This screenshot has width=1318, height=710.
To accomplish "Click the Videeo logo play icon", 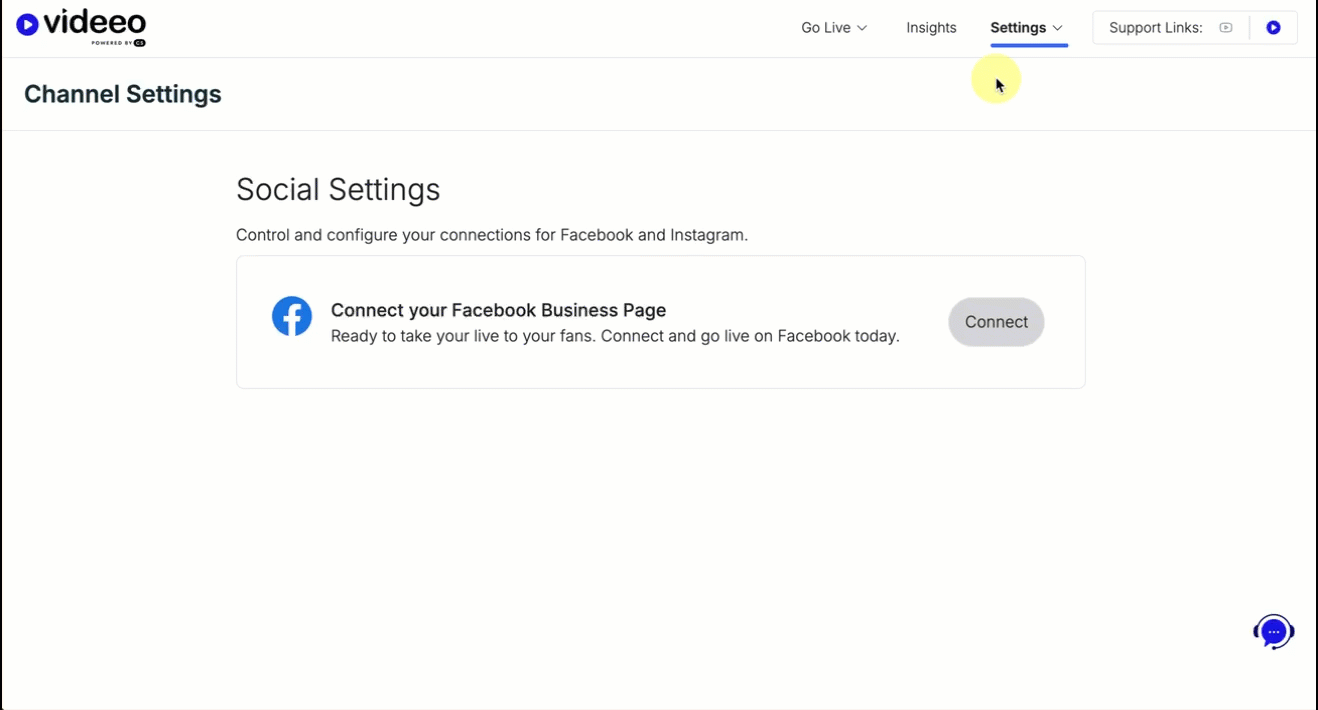I will point(27,24).
